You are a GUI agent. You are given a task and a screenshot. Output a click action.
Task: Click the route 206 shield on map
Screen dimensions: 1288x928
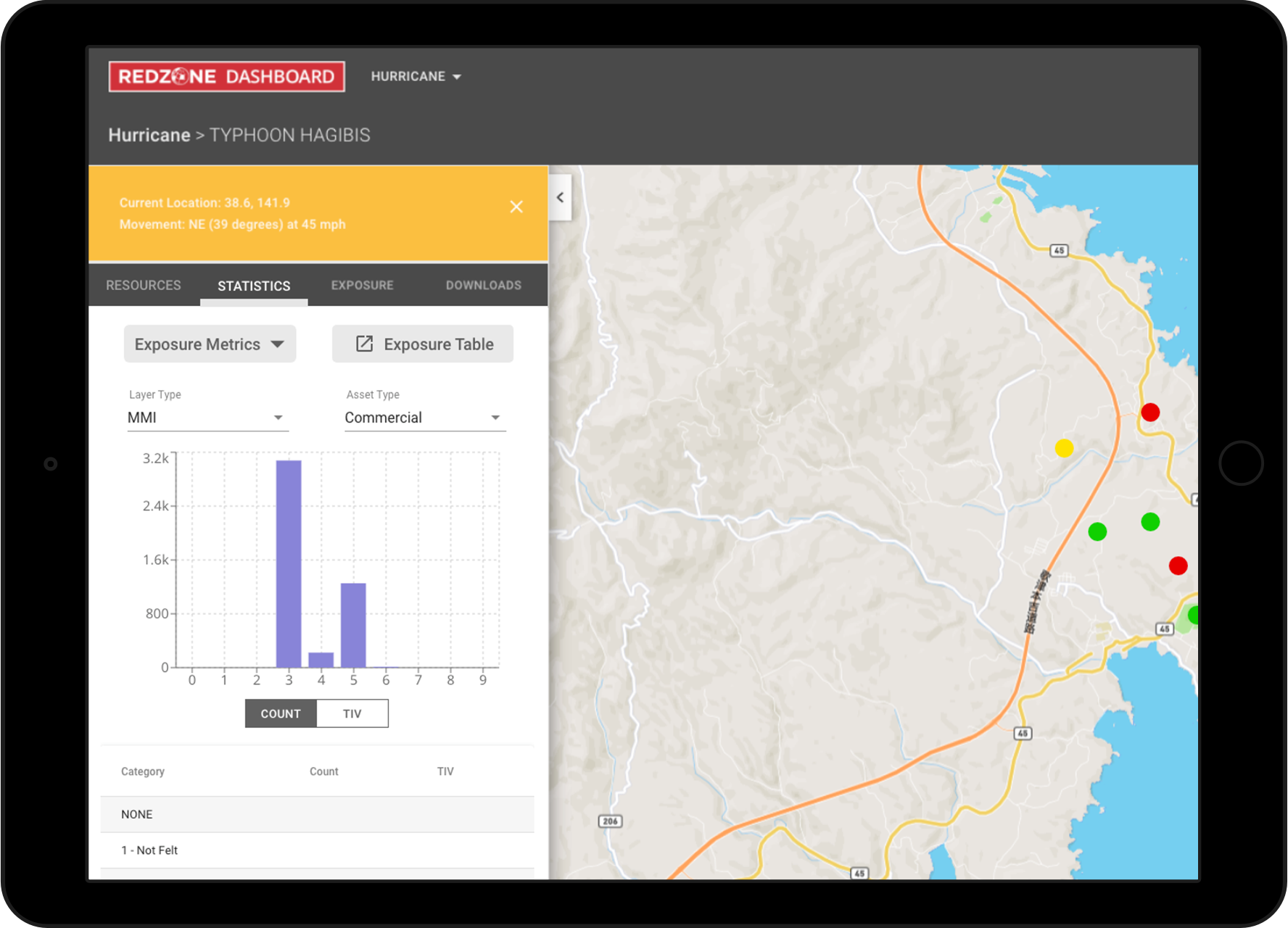pos(611,821)
